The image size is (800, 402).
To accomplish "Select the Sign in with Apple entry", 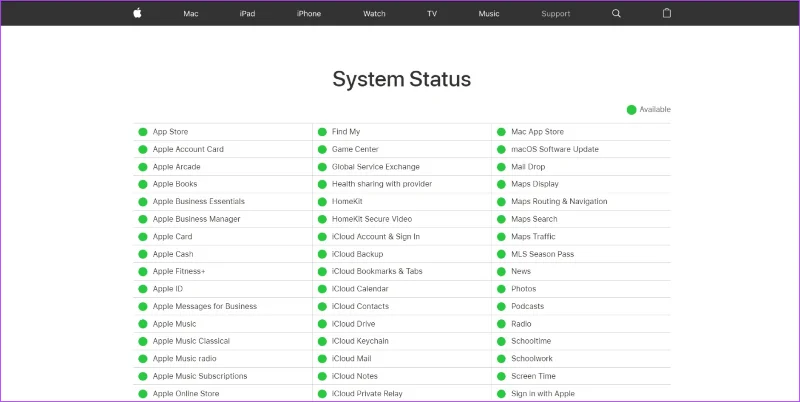I will point(543,394).
